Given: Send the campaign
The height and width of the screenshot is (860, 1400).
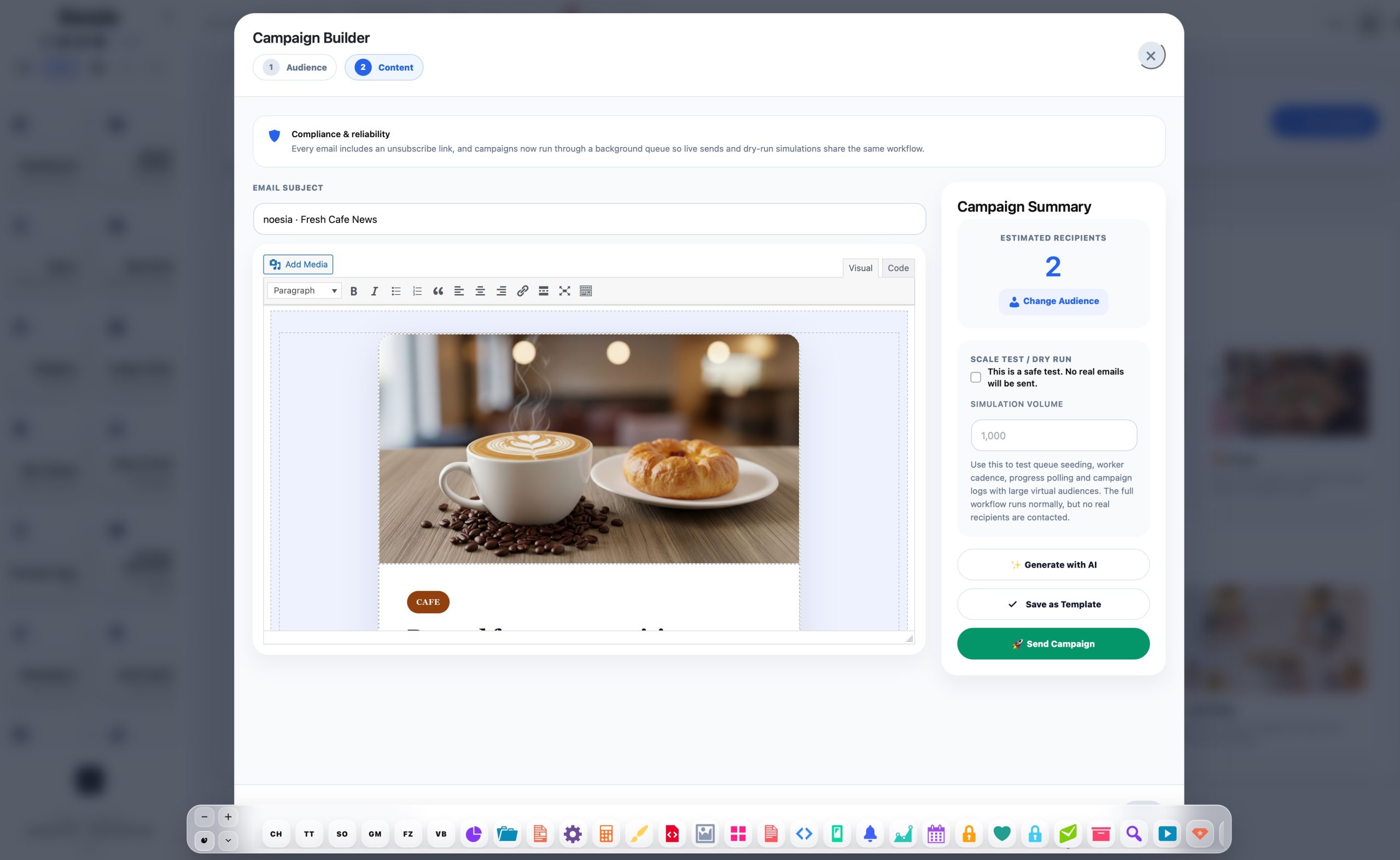Looking at the screenshot, I should (1054, 644).
